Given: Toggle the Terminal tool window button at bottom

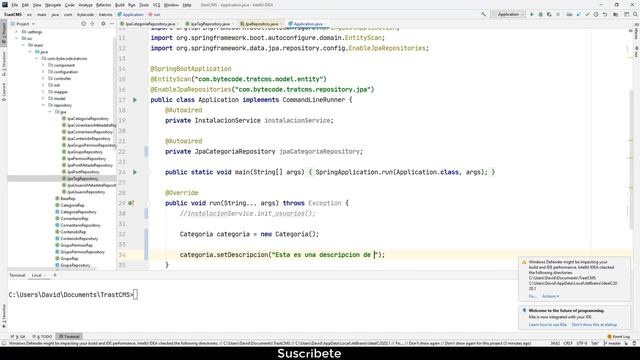Looking at the screenshot, I should 69,336.
